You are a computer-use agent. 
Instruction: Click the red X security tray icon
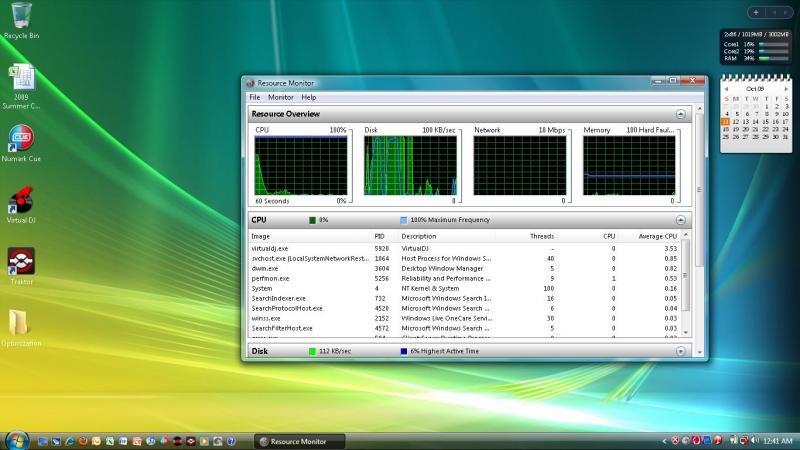[676, 440]
